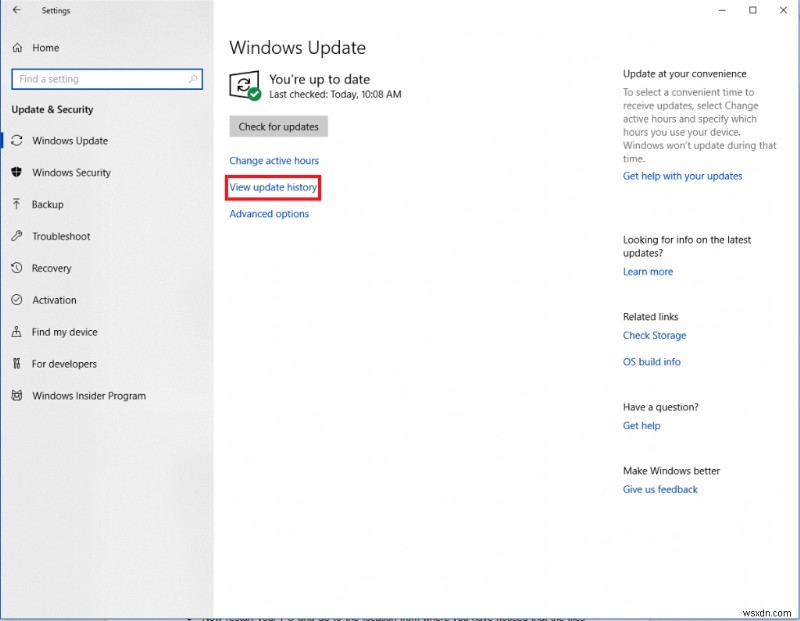Open Advanced options

click(268, 213)
